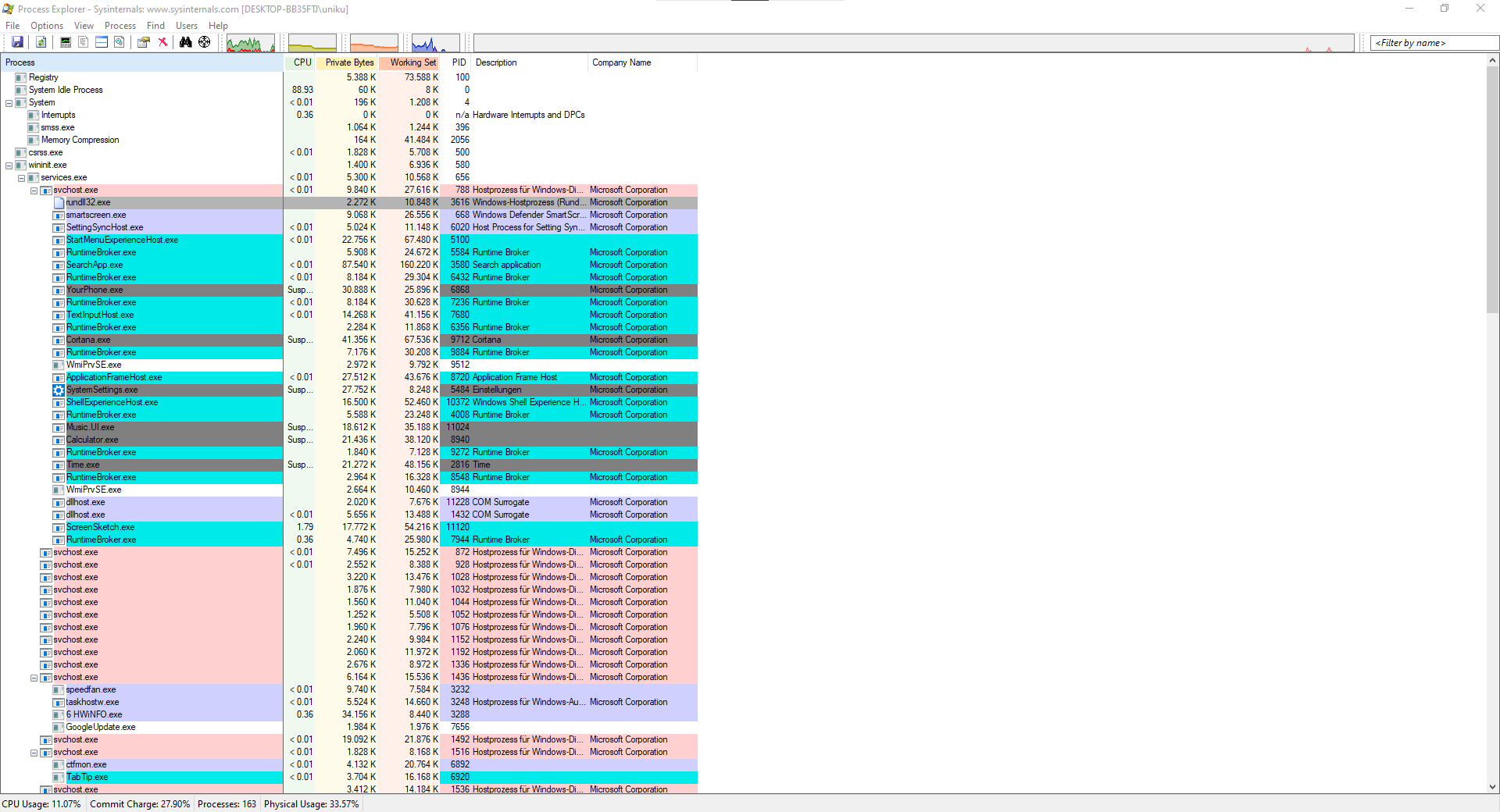Select the Music.UI.exe process row

coord(348,427)
